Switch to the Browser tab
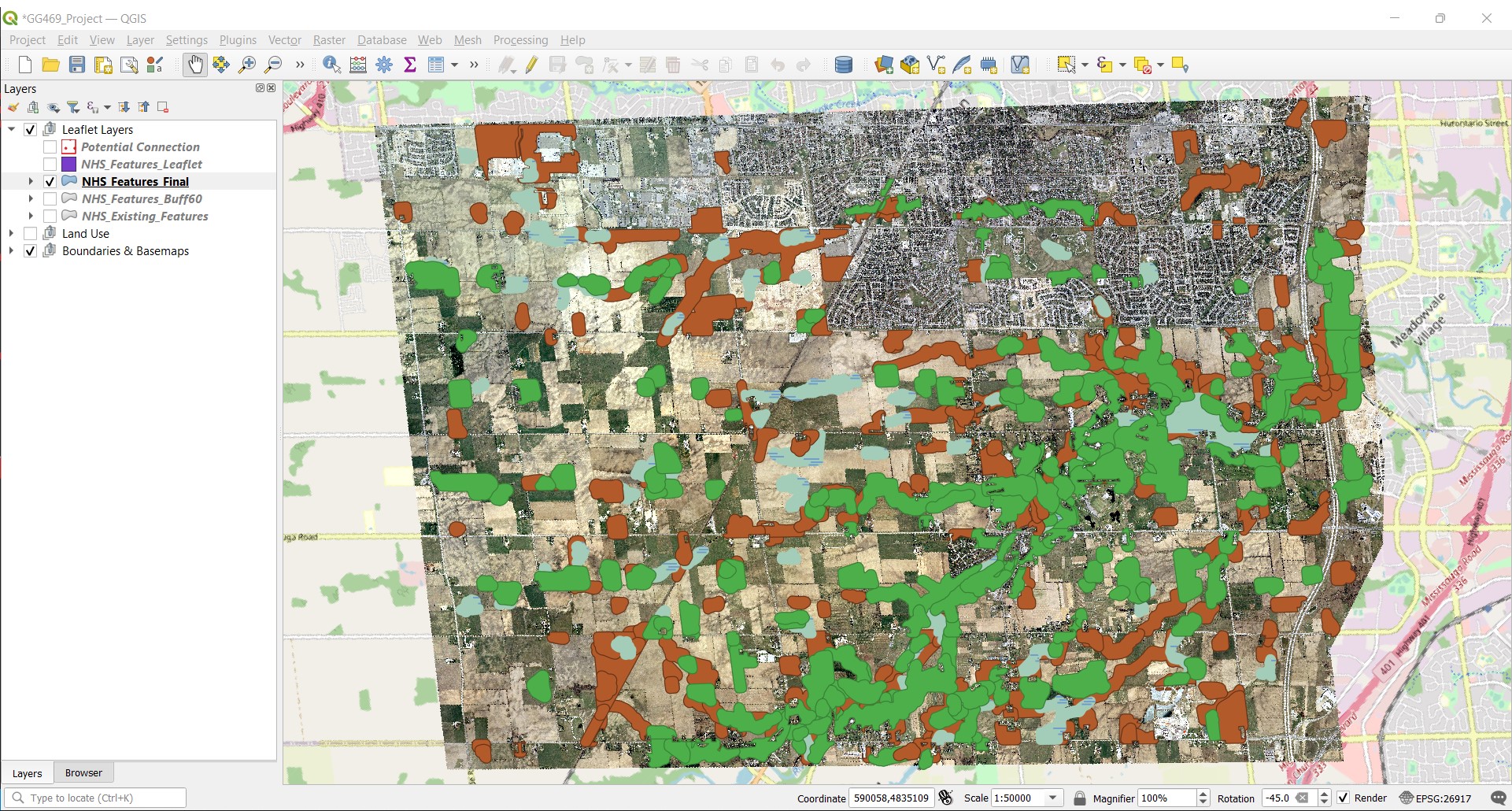 [x=83, y=773]
